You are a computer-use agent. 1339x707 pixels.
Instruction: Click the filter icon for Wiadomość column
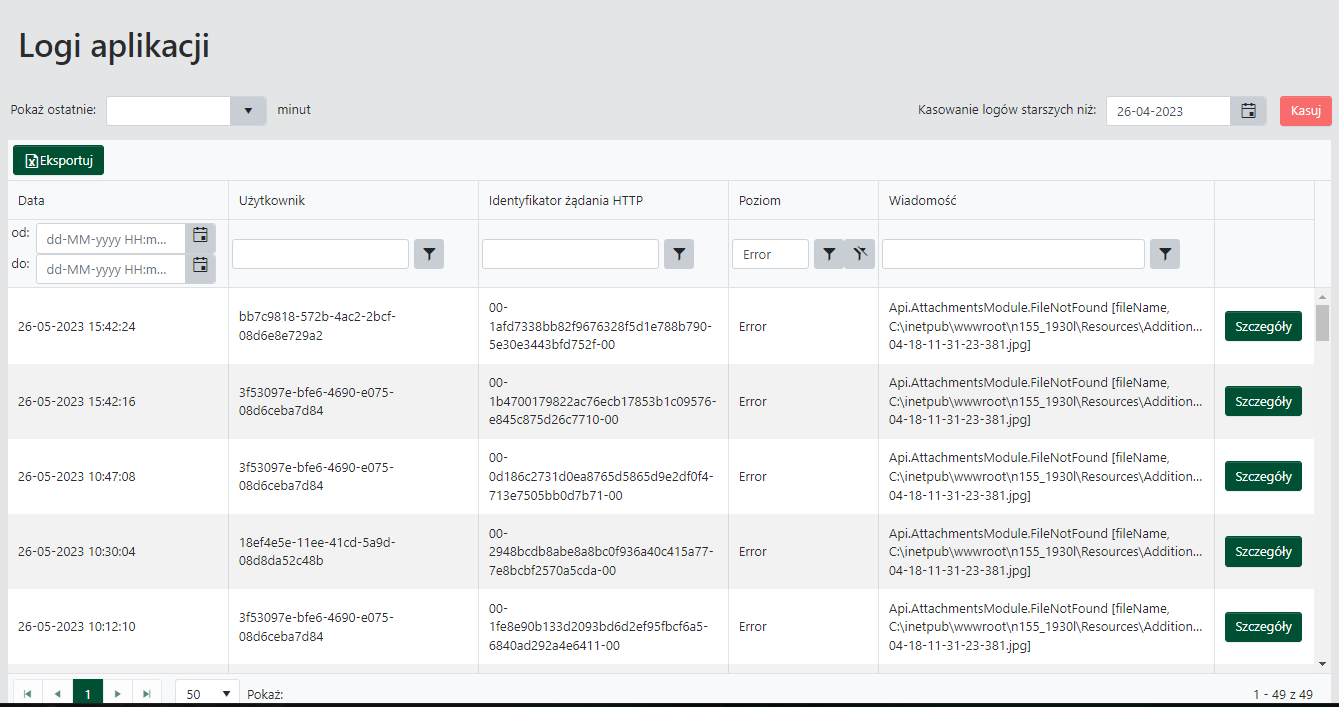tap(1165, 255)
